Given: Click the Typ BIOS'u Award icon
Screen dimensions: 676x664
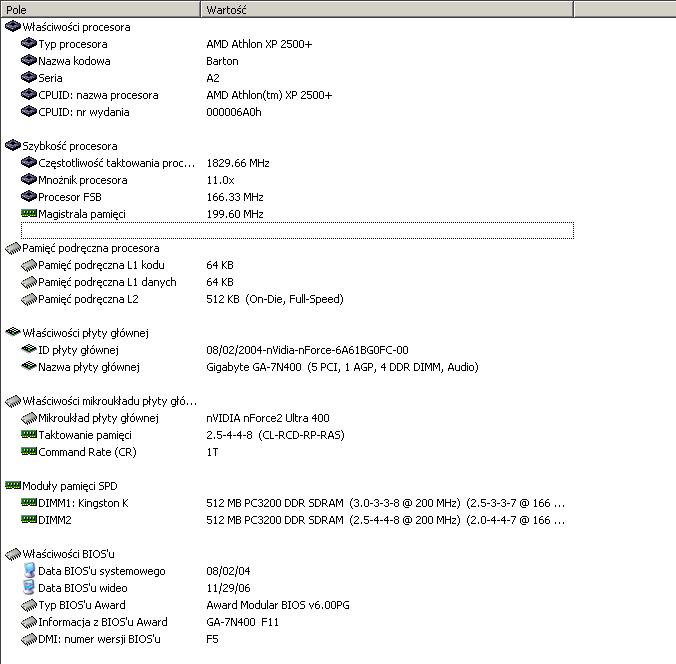Looking at the screenshot, I should pos(28,604).
